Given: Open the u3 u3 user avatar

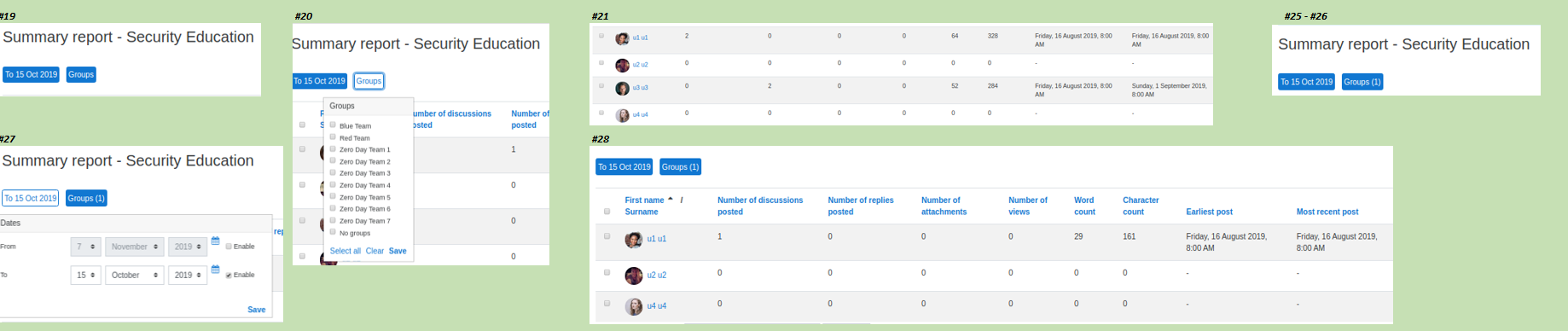Looking at the screenshot, I should [622, 88].
